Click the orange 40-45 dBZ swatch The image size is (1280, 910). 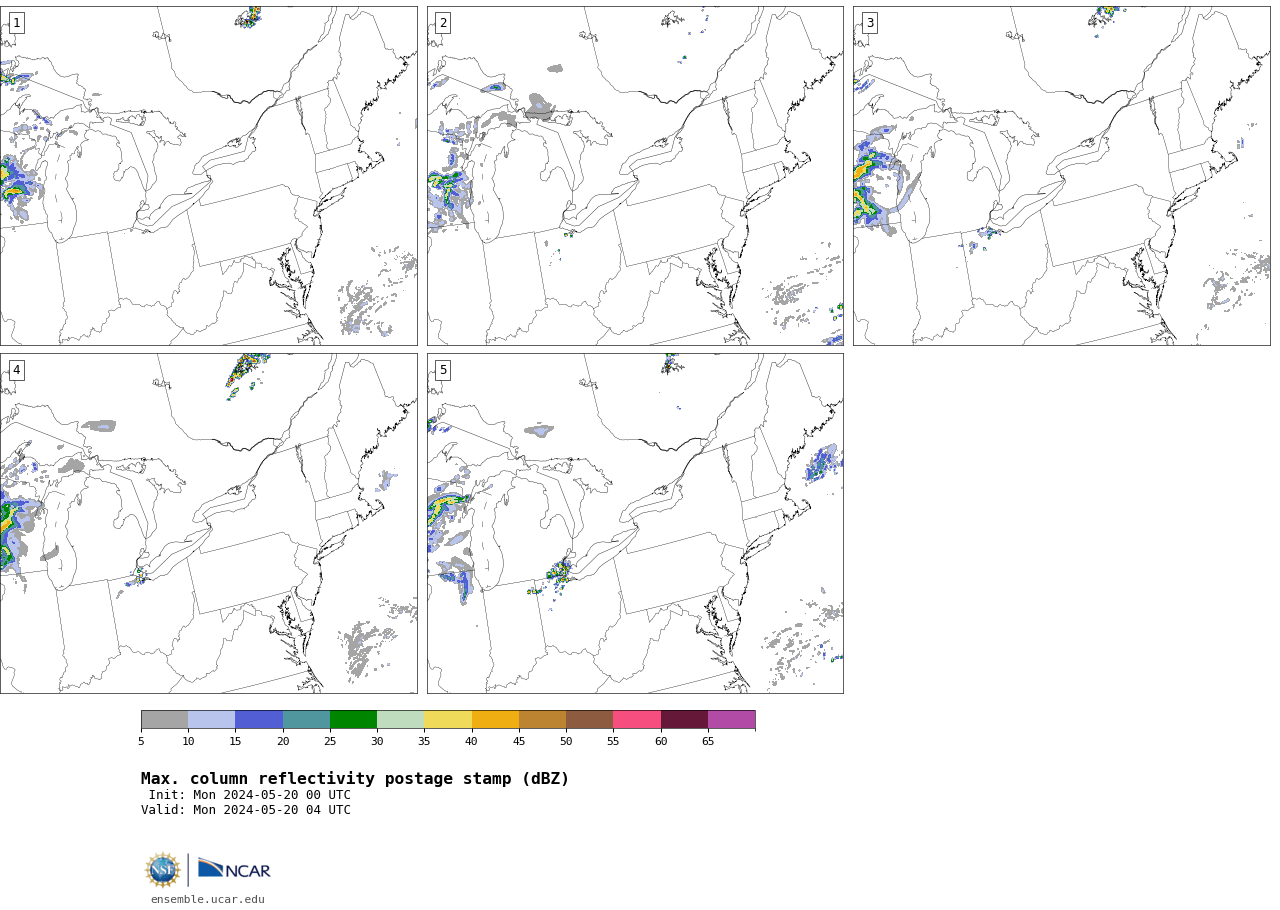[495, 720]
